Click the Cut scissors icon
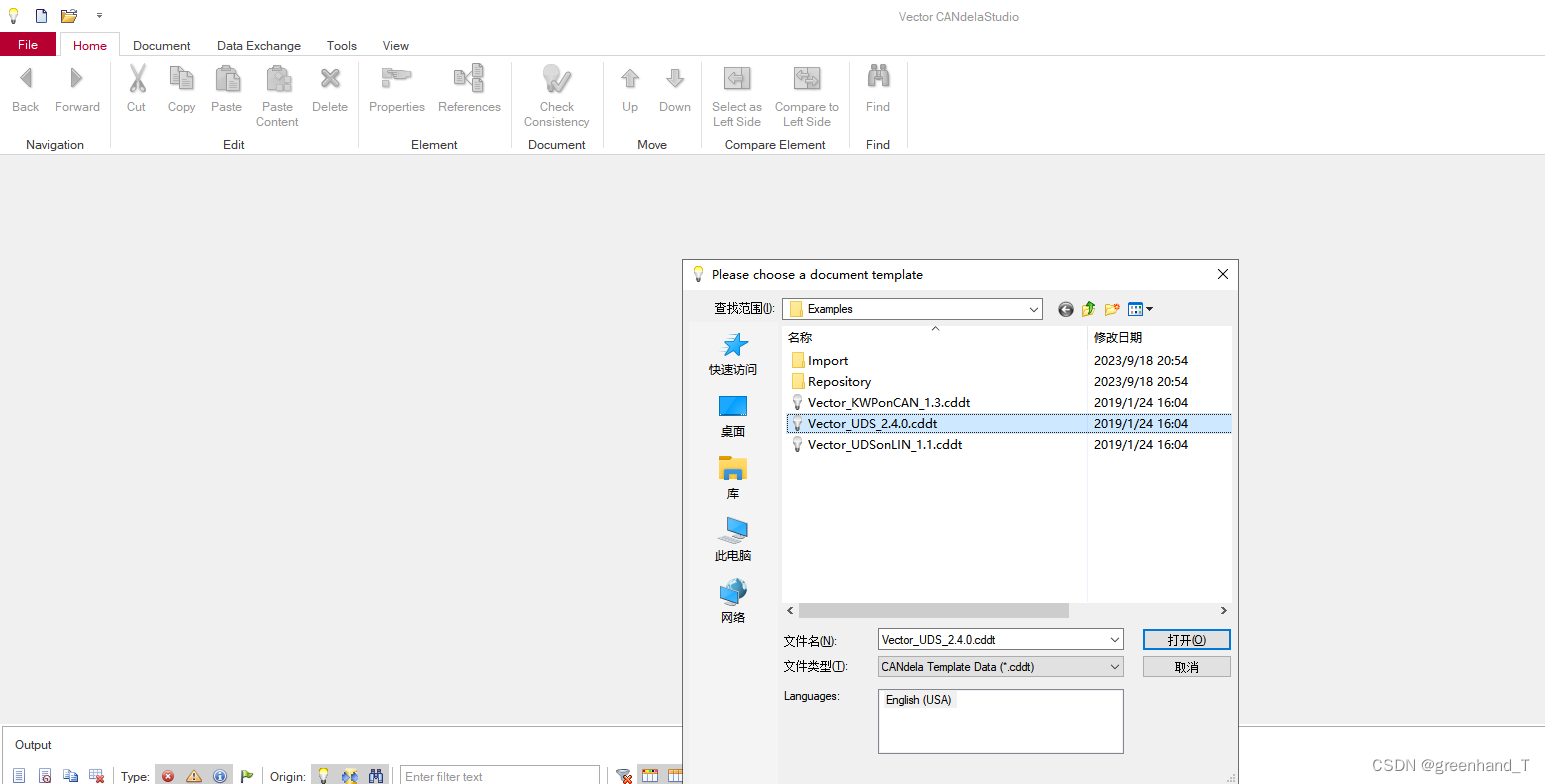 coord(137,78)
